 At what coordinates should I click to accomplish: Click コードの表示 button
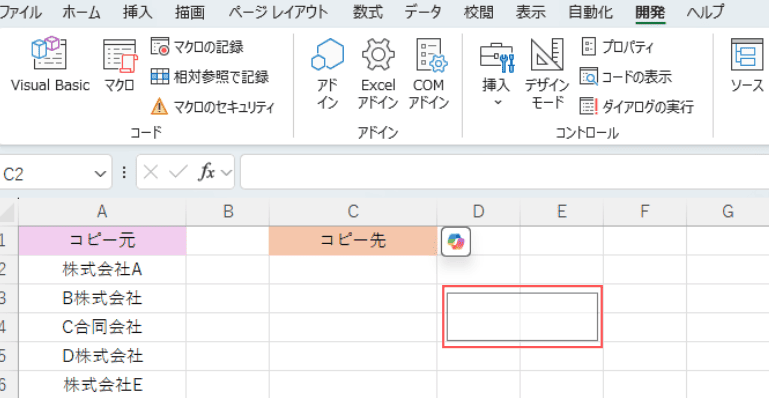click(x=626, y=77)
